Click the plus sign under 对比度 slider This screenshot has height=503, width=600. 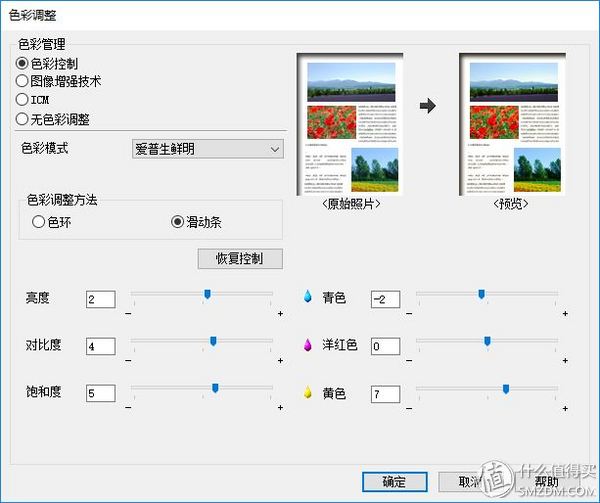(280, 361)
